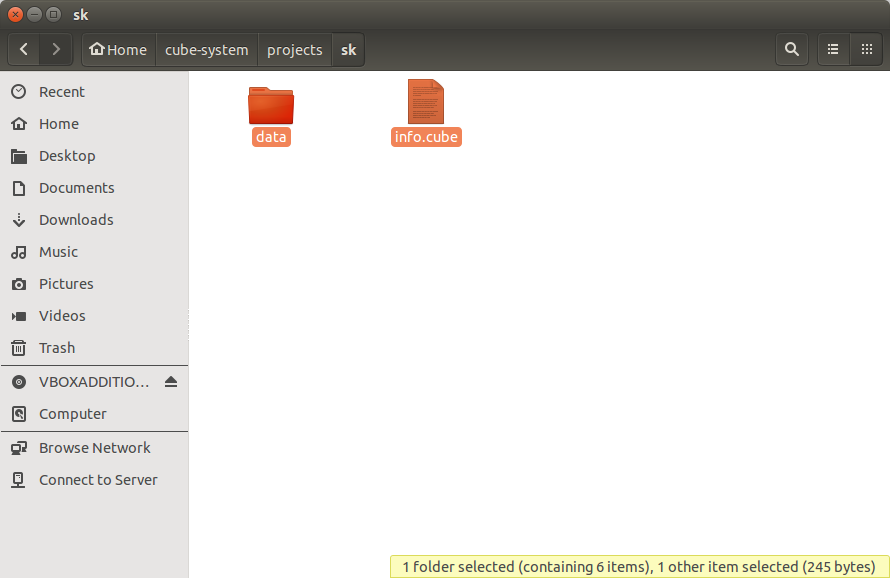Click the Music note icon

pos(19,252)
